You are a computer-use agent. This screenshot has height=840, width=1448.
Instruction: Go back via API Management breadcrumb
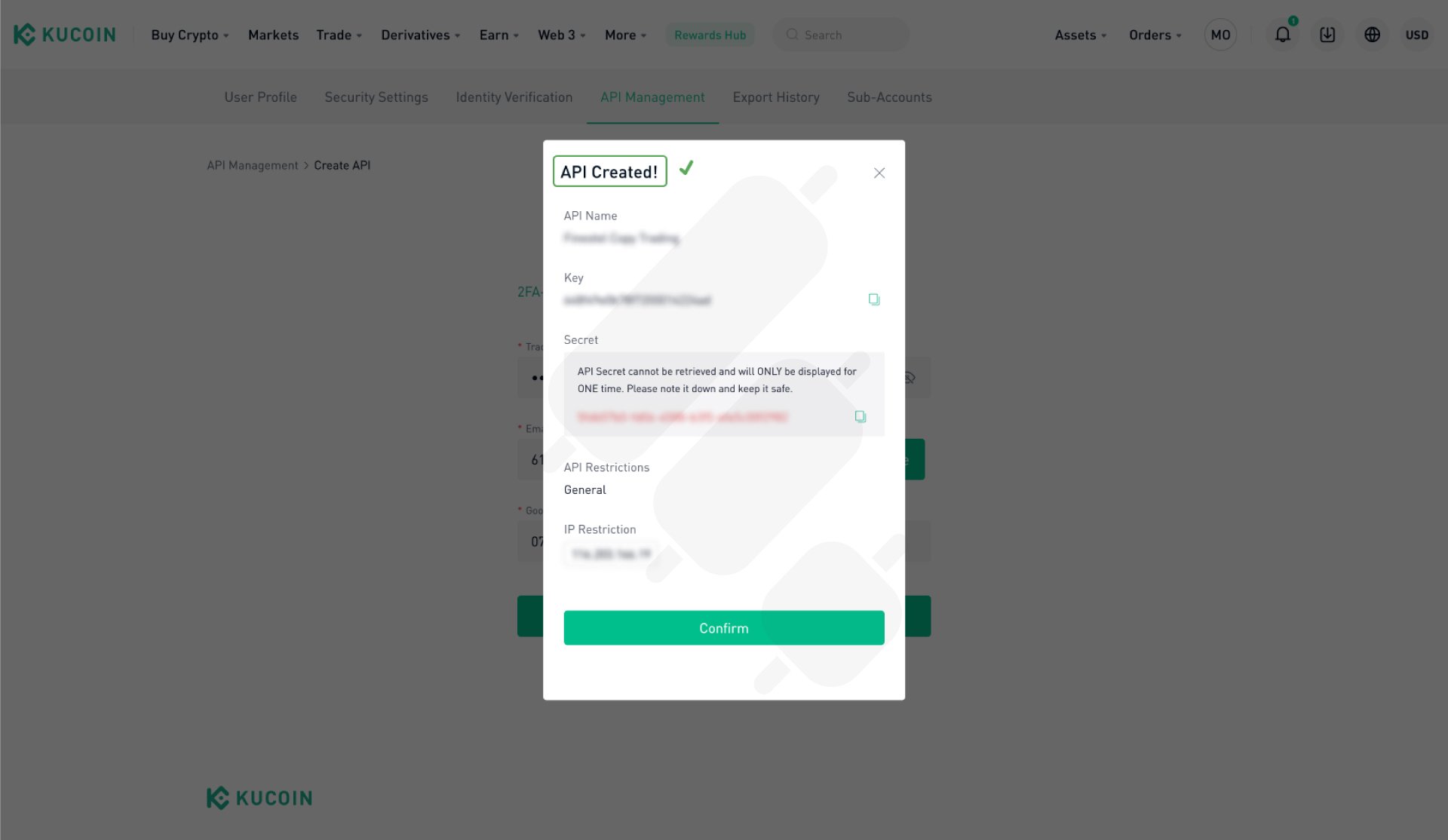(x=253, y=165)
